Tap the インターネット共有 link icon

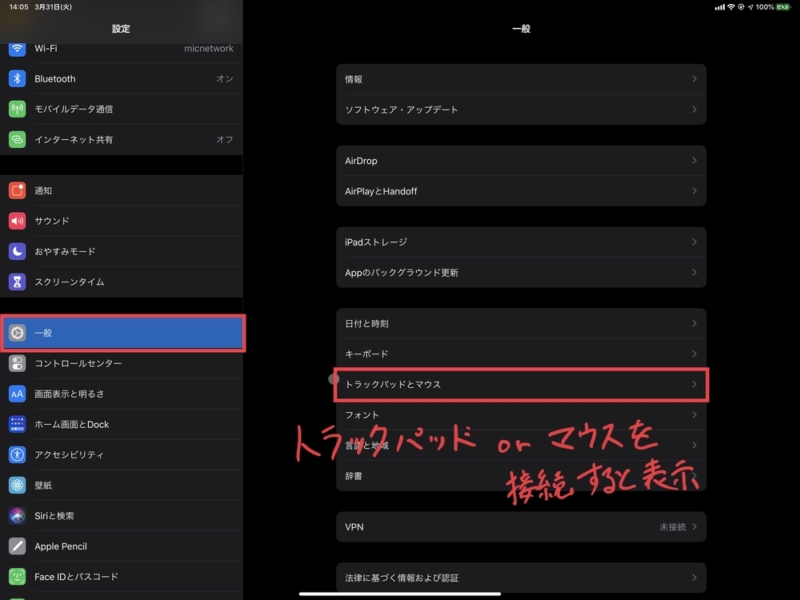click(17, 139)
